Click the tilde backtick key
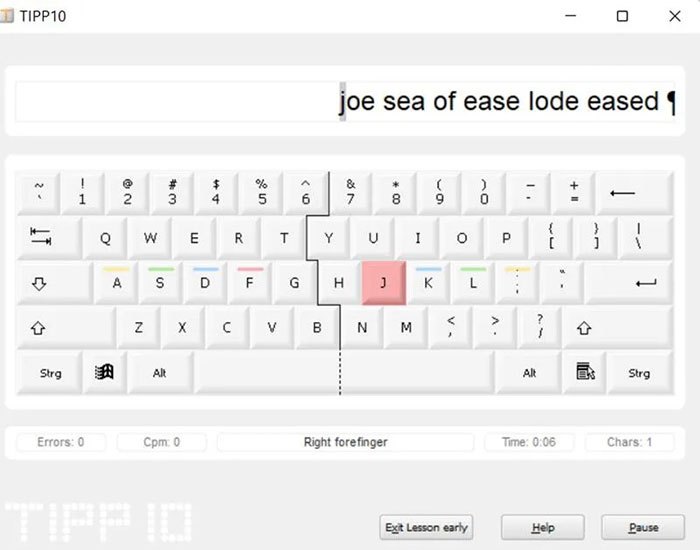 click(38, 193)
